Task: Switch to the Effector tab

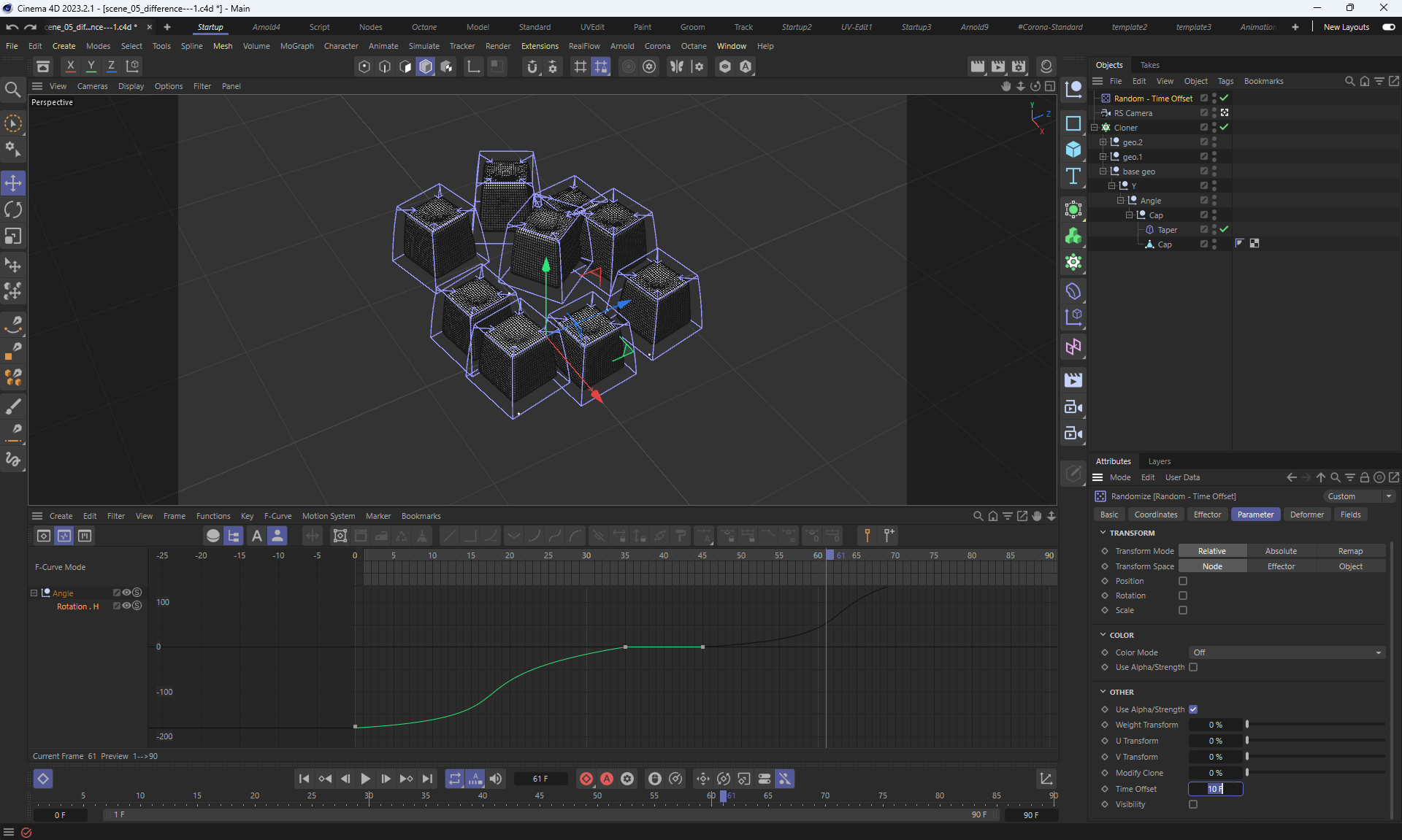Action: click(1206, 515)
